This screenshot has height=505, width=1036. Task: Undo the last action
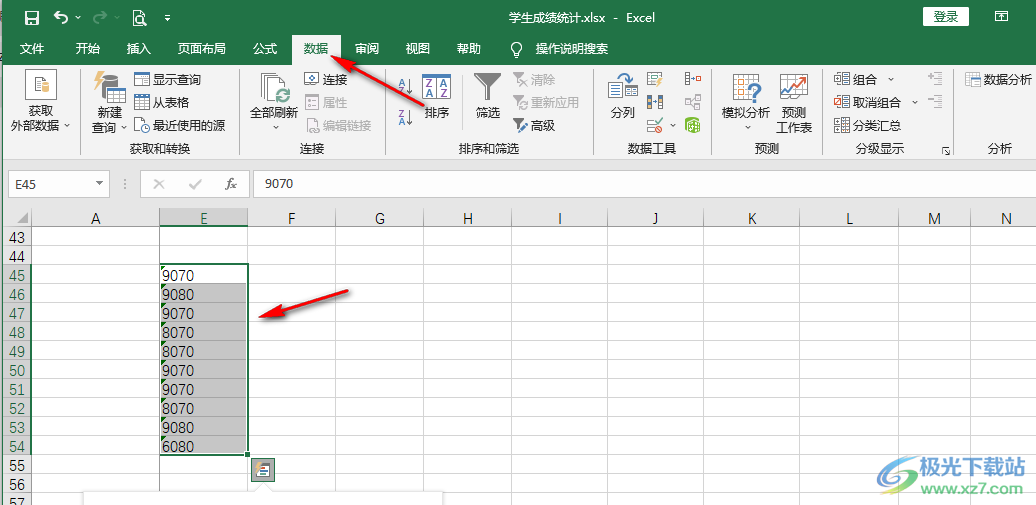click(x=61, y=17)
